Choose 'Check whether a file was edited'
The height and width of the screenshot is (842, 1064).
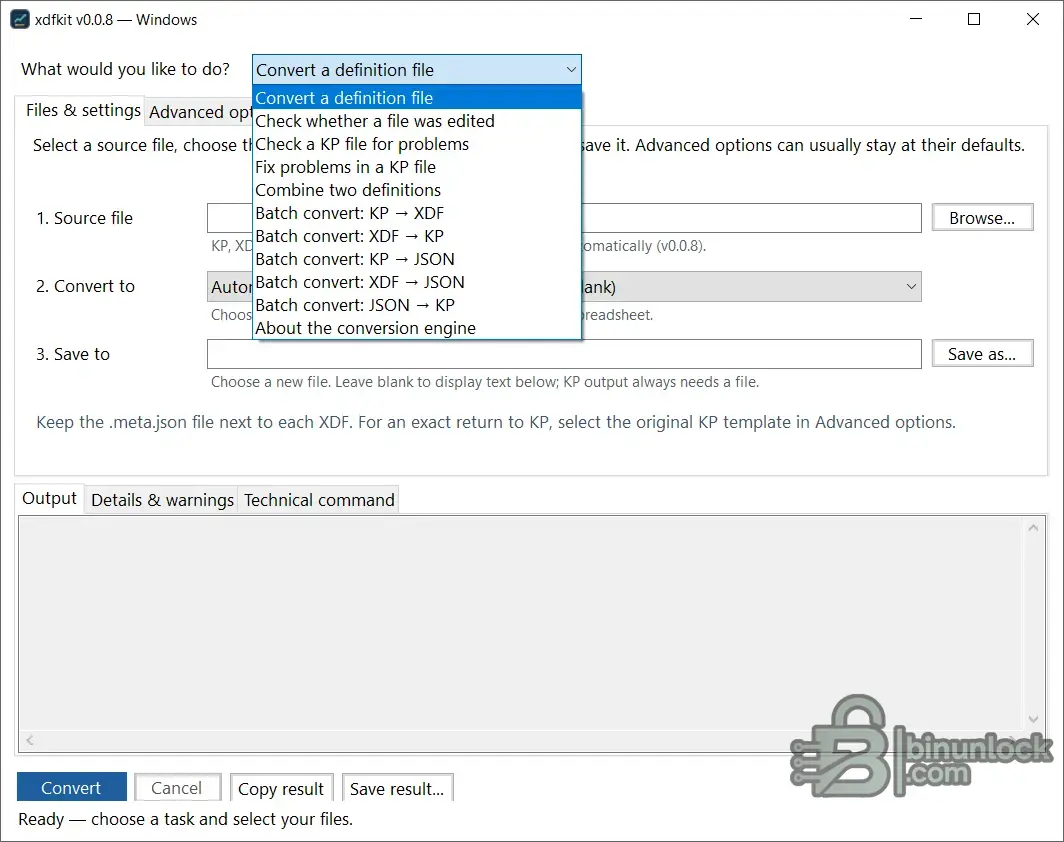(x=417, y=121)
